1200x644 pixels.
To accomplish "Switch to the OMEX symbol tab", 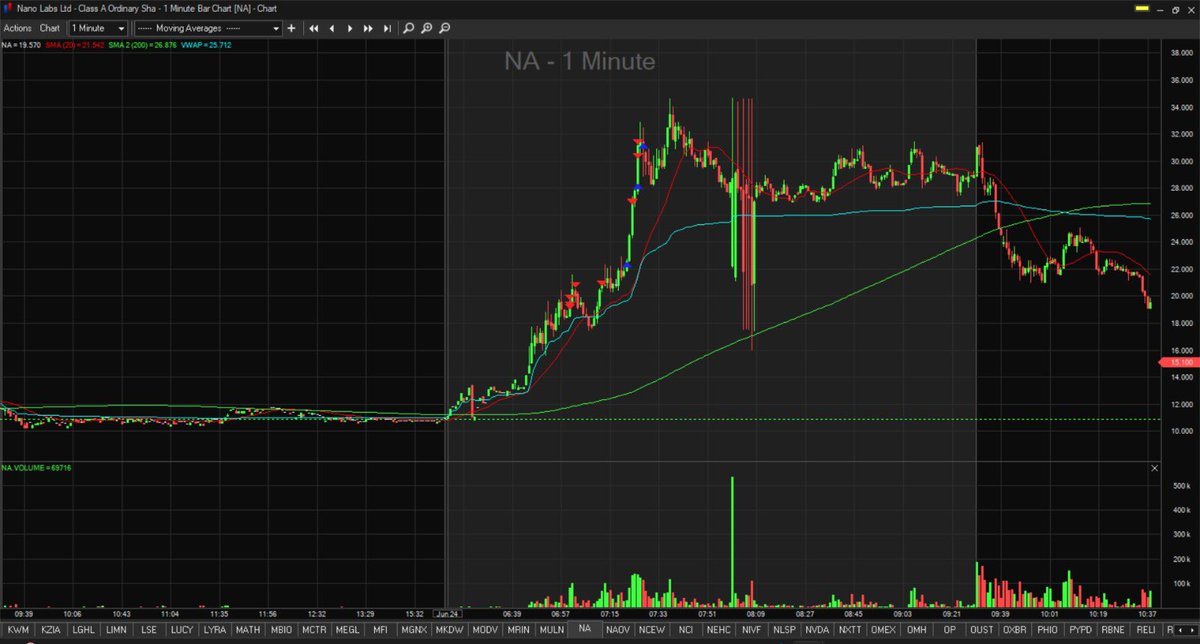I will (x=884, y=630).
